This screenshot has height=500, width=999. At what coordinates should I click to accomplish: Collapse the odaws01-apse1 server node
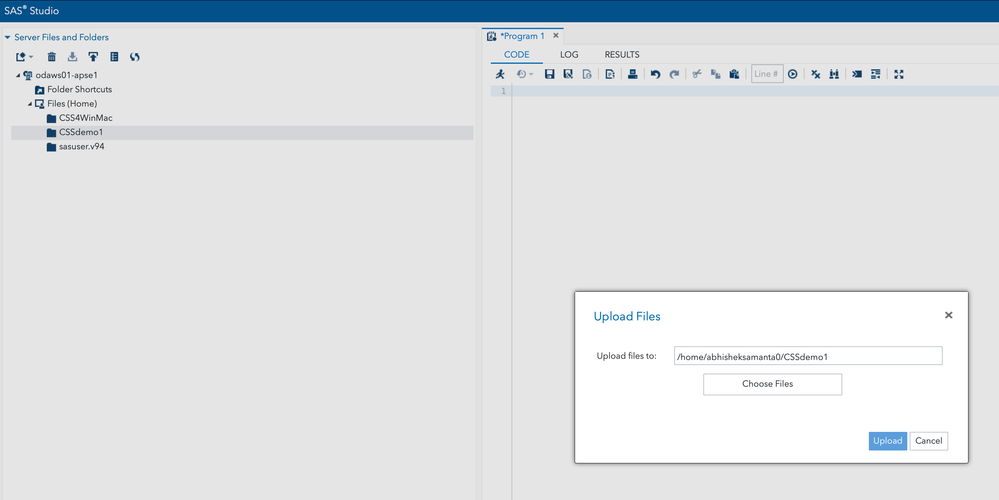pyautogui.click(x=18, y=75)
